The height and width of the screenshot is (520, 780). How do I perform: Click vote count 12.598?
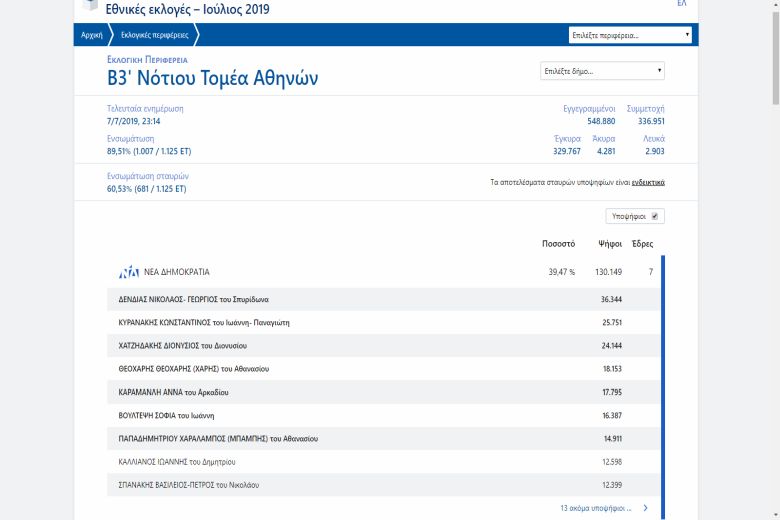pyautogui.click(x=612, y=462)
